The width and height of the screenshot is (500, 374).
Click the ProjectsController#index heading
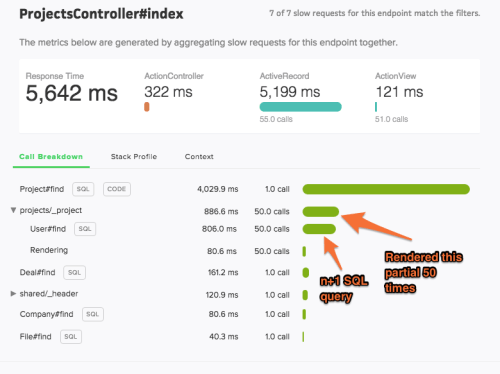pos(101,14)
